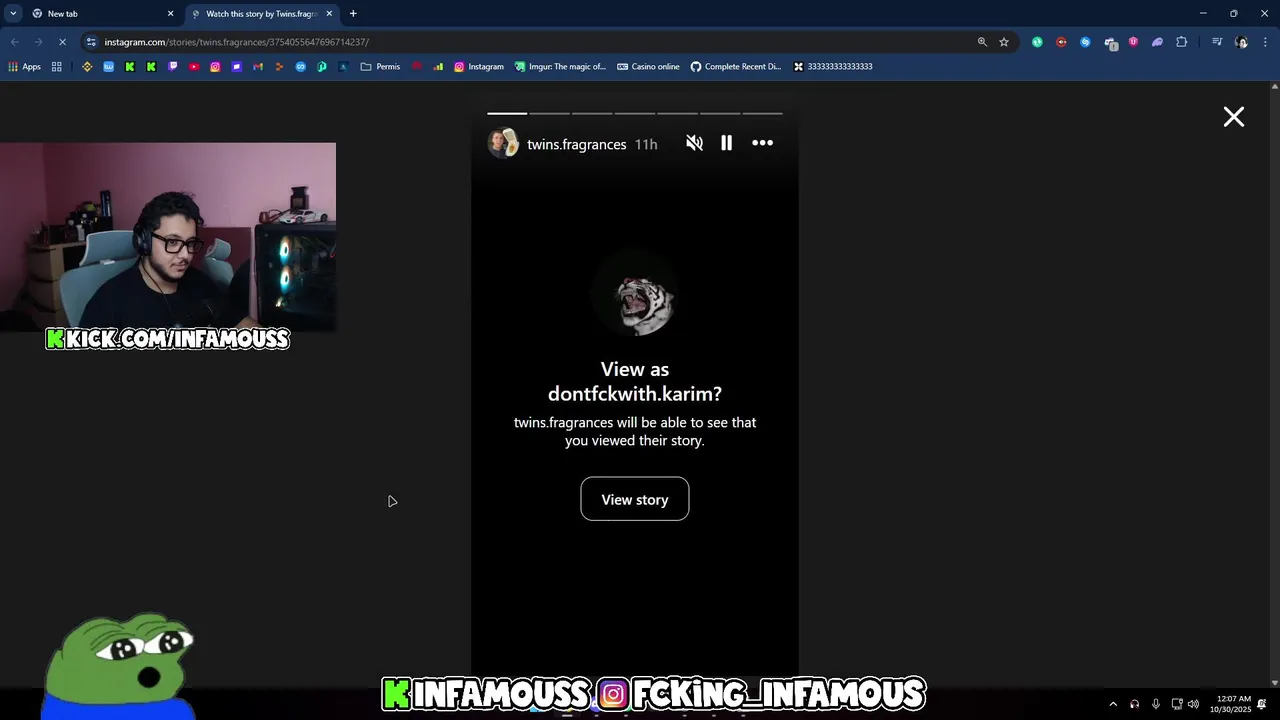Close the Watch this story tab
The width and height of the screenshot is (1280, 720).
(x=329, y=14)
